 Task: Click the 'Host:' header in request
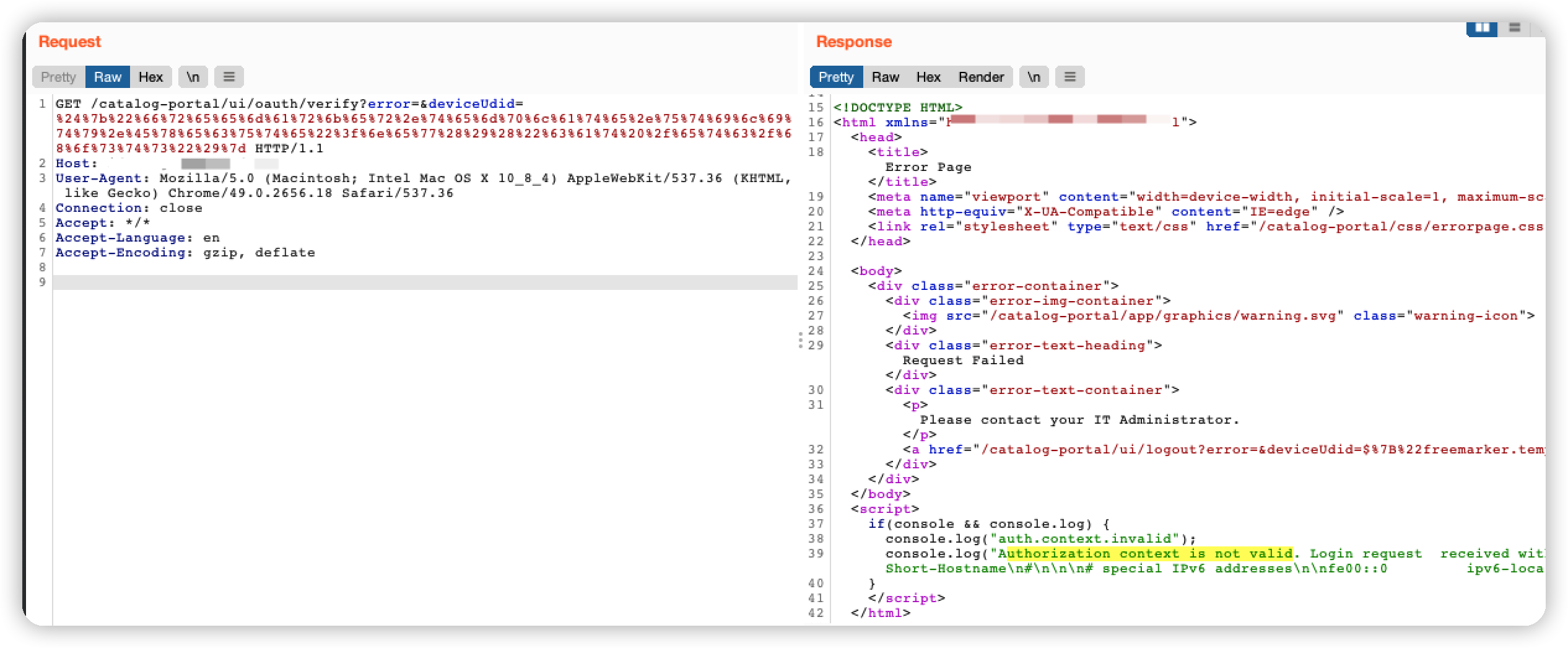pos(77,164)
